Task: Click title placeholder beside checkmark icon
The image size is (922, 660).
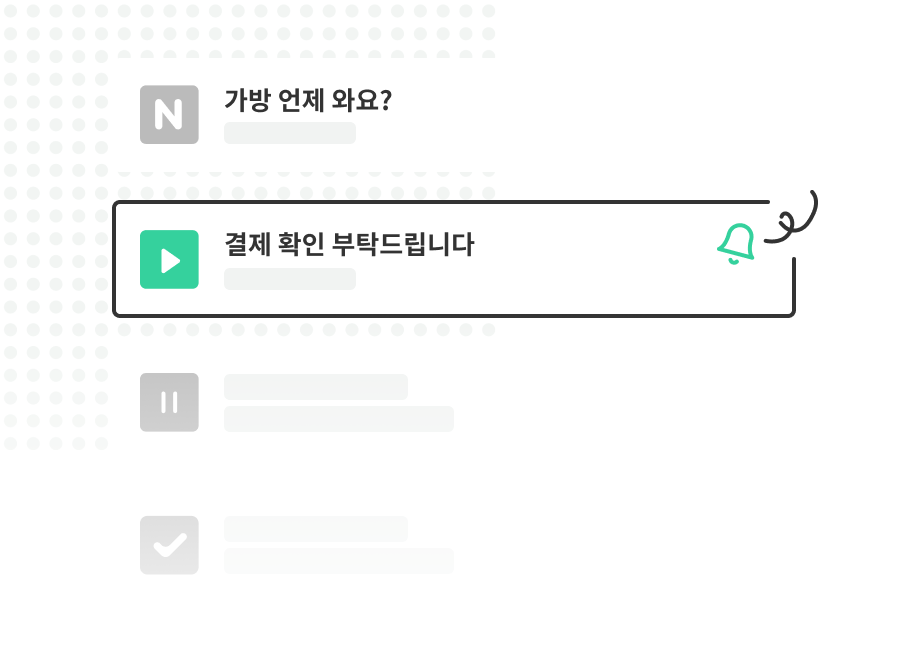Action: point(316,529)
